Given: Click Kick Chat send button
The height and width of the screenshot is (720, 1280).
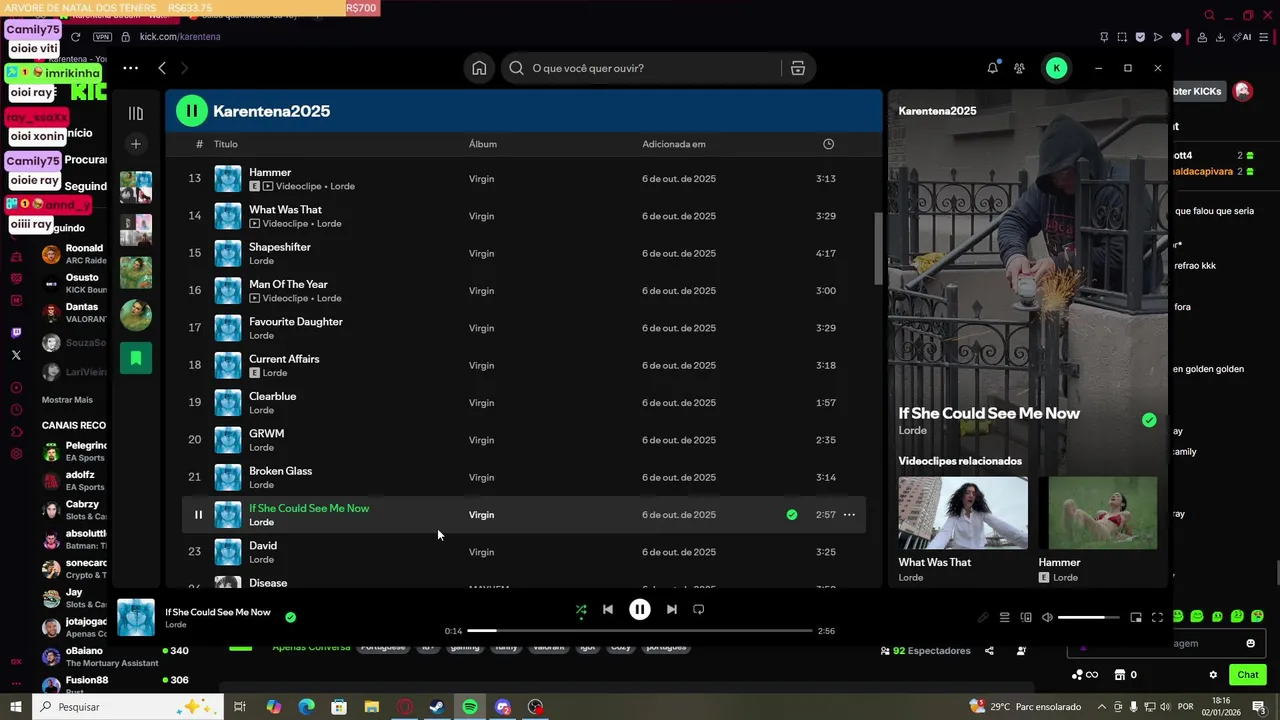Looking at the screenshot, I should click(1247, 675).
